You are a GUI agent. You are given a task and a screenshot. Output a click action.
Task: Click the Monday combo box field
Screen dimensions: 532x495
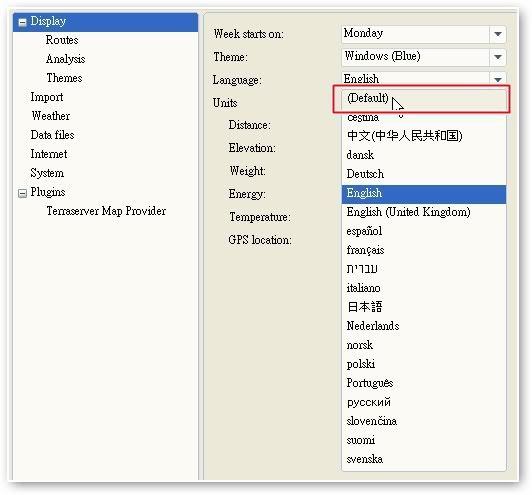415,34
